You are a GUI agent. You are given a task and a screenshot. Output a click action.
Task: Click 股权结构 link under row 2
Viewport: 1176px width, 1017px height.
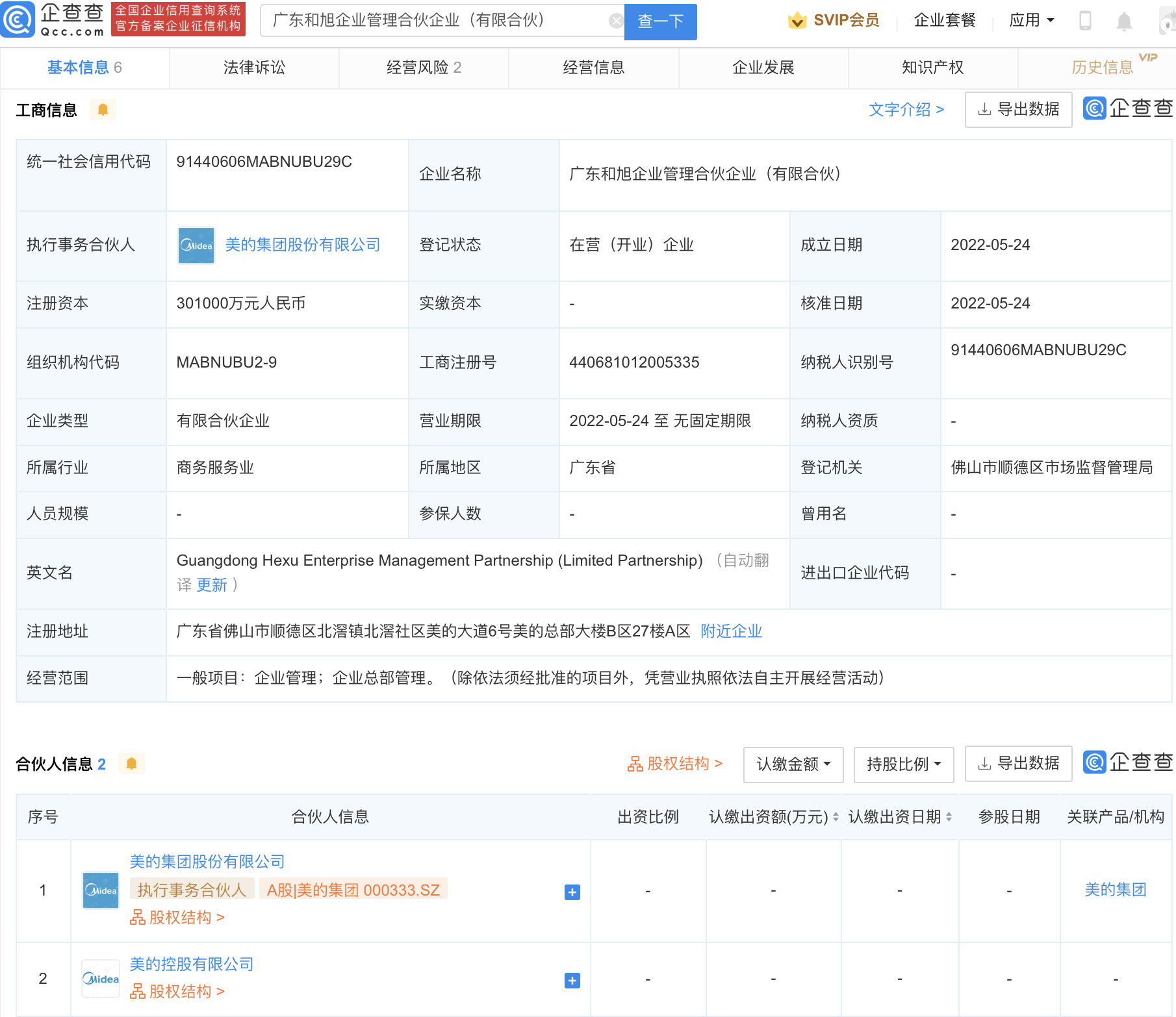(177, 992)
